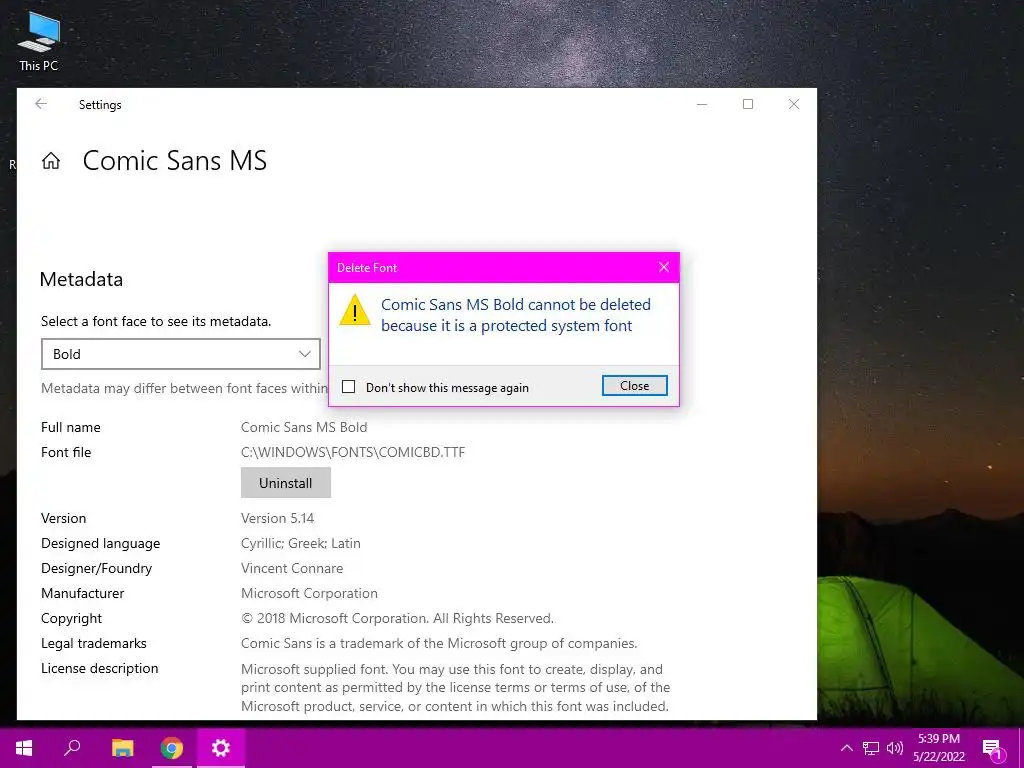Check Don't show this message again

(349, 387)
